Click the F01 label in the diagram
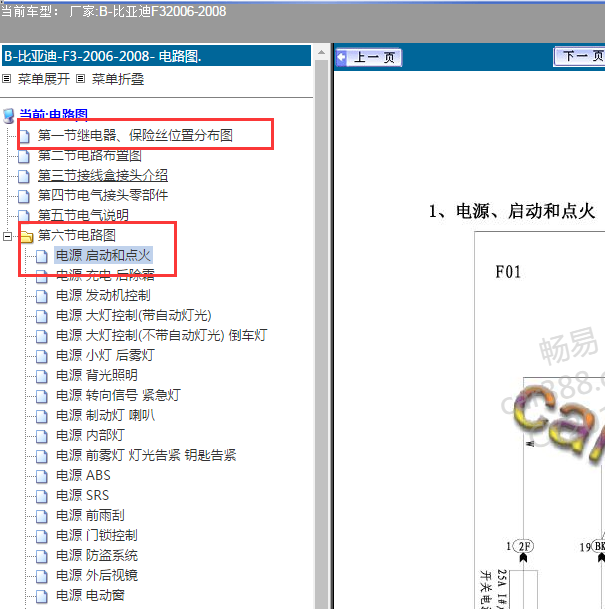This screenshot has width=605, height=609. [508, 272]
